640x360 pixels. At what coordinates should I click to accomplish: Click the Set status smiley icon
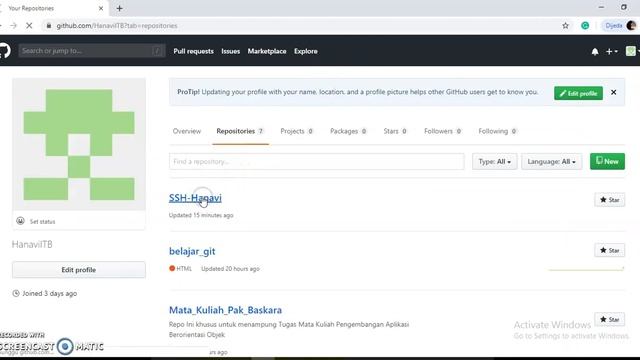(20, 221)
